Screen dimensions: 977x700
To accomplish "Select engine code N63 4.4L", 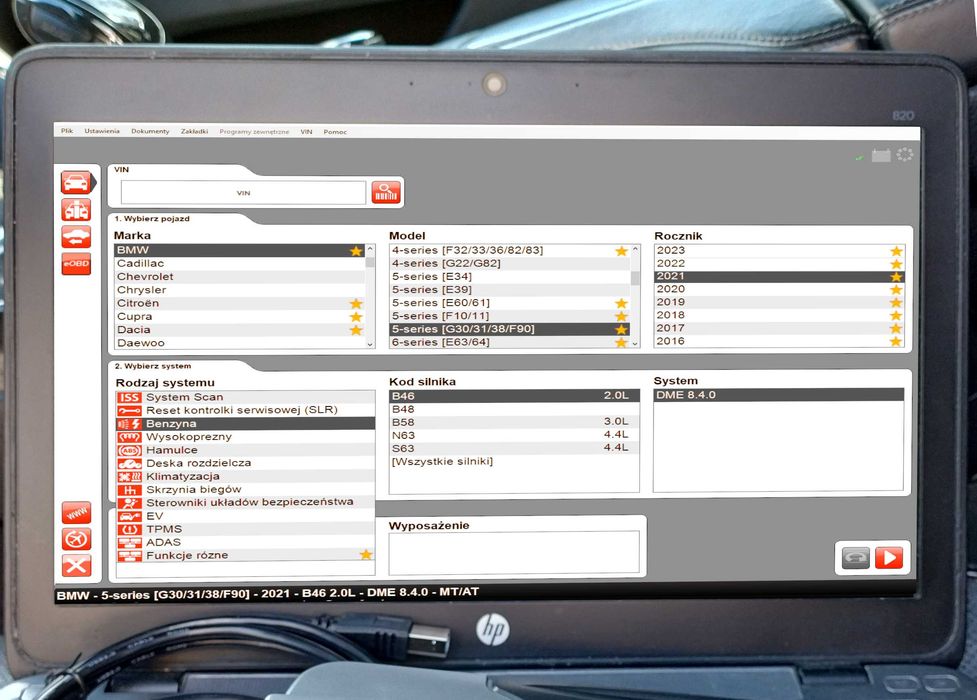I will point(514,435).
